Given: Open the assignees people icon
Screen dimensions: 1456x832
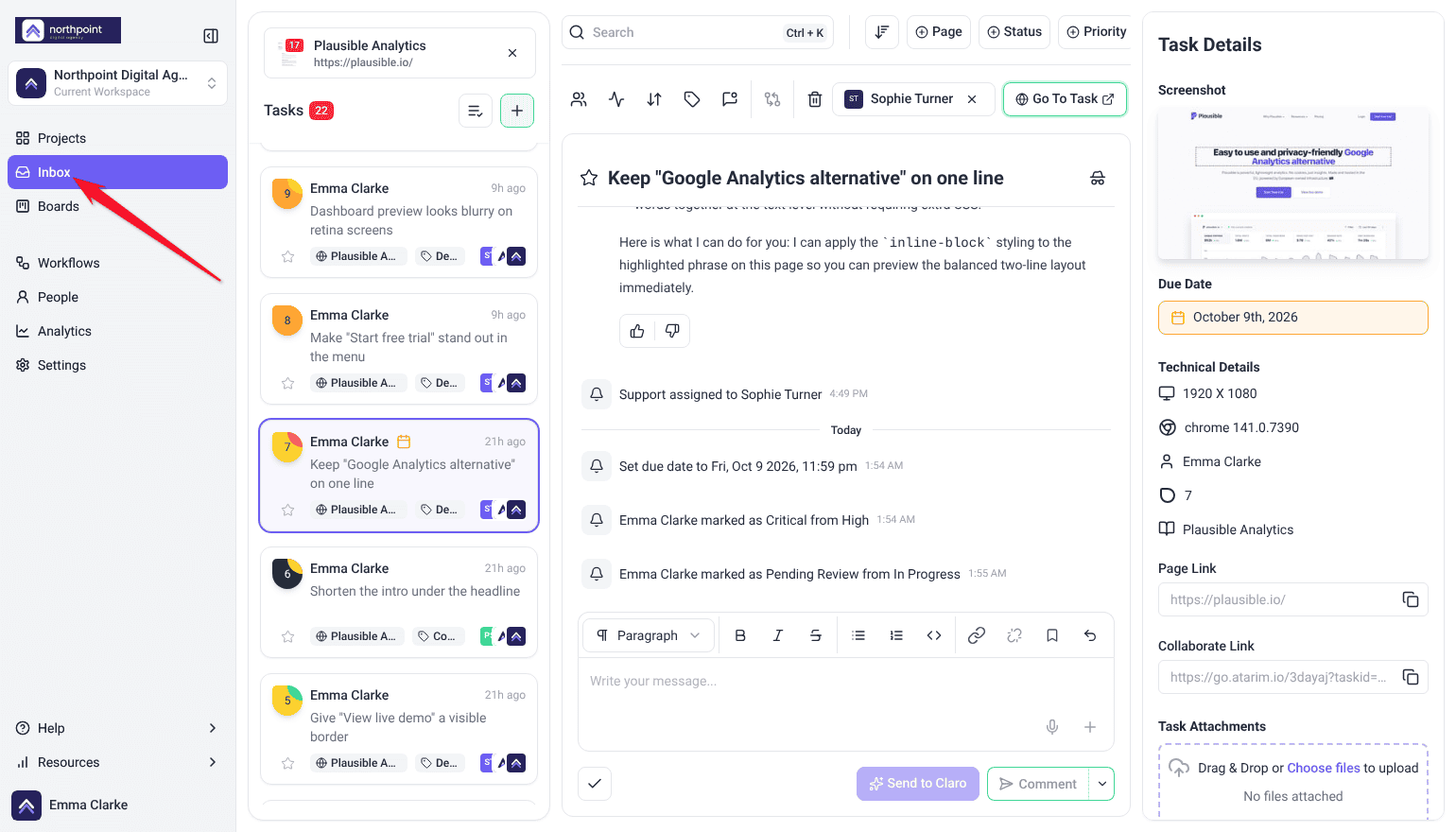Looking at the screenshot, I should point(579,99).
